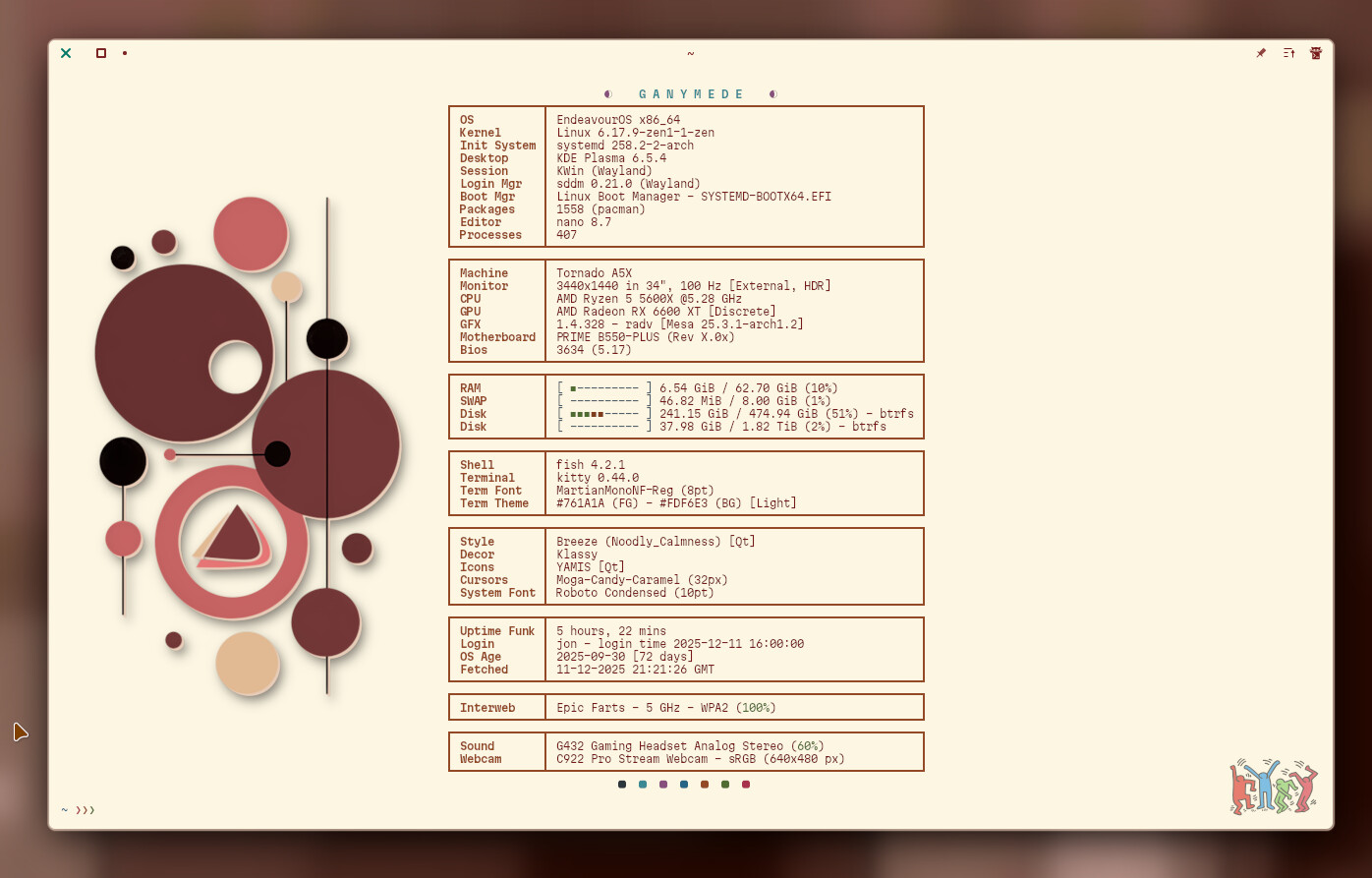This screenshot has width=1372, height=878.
Task: Click the triangle logo inside the pink ring
Action: coord(233,539)
